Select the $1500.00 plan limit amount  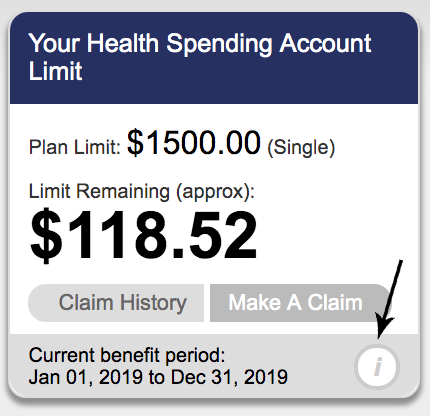coord(194,143)
